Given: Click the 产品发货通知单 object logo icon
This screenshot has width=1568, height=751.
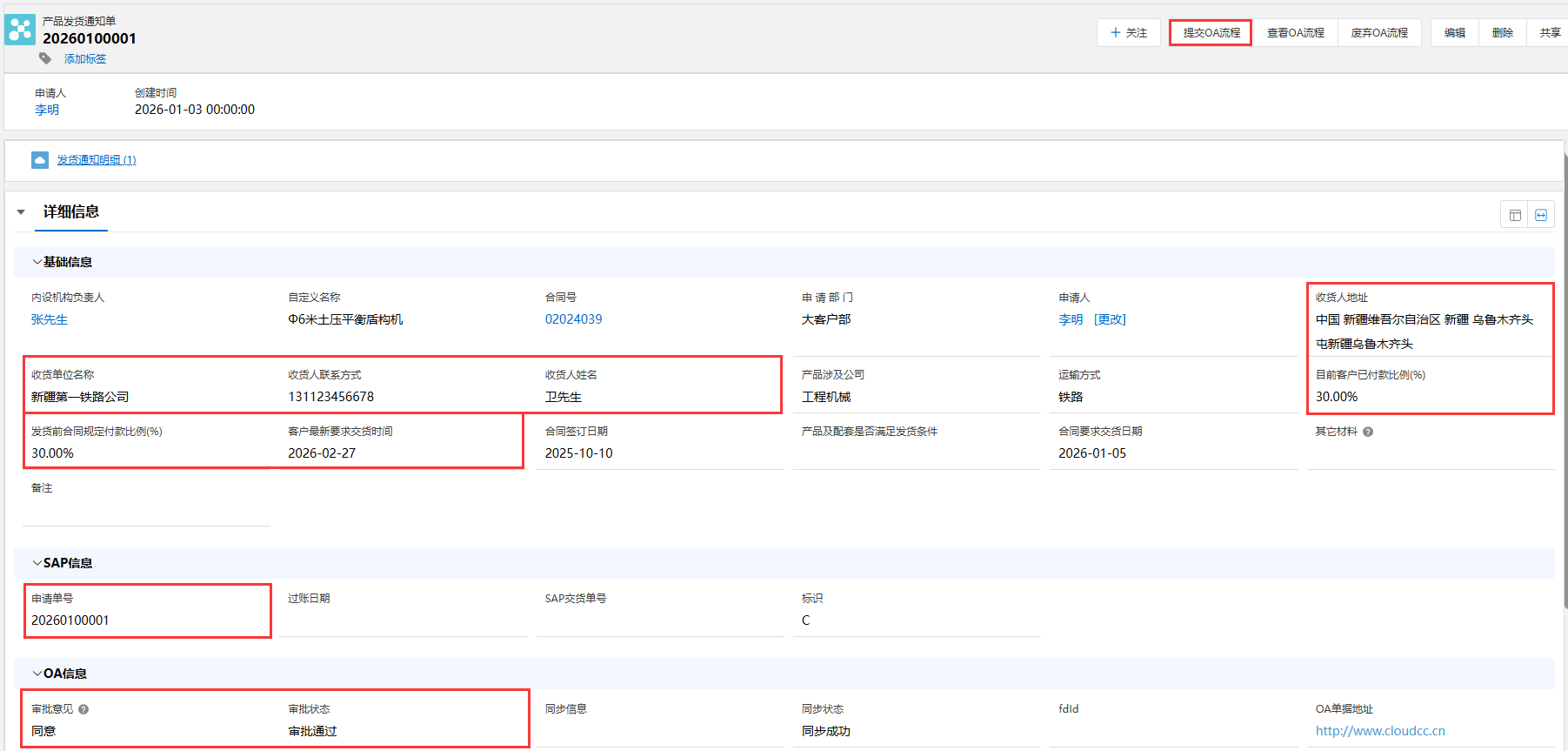Looking at the screenshot, I should 20,30.
